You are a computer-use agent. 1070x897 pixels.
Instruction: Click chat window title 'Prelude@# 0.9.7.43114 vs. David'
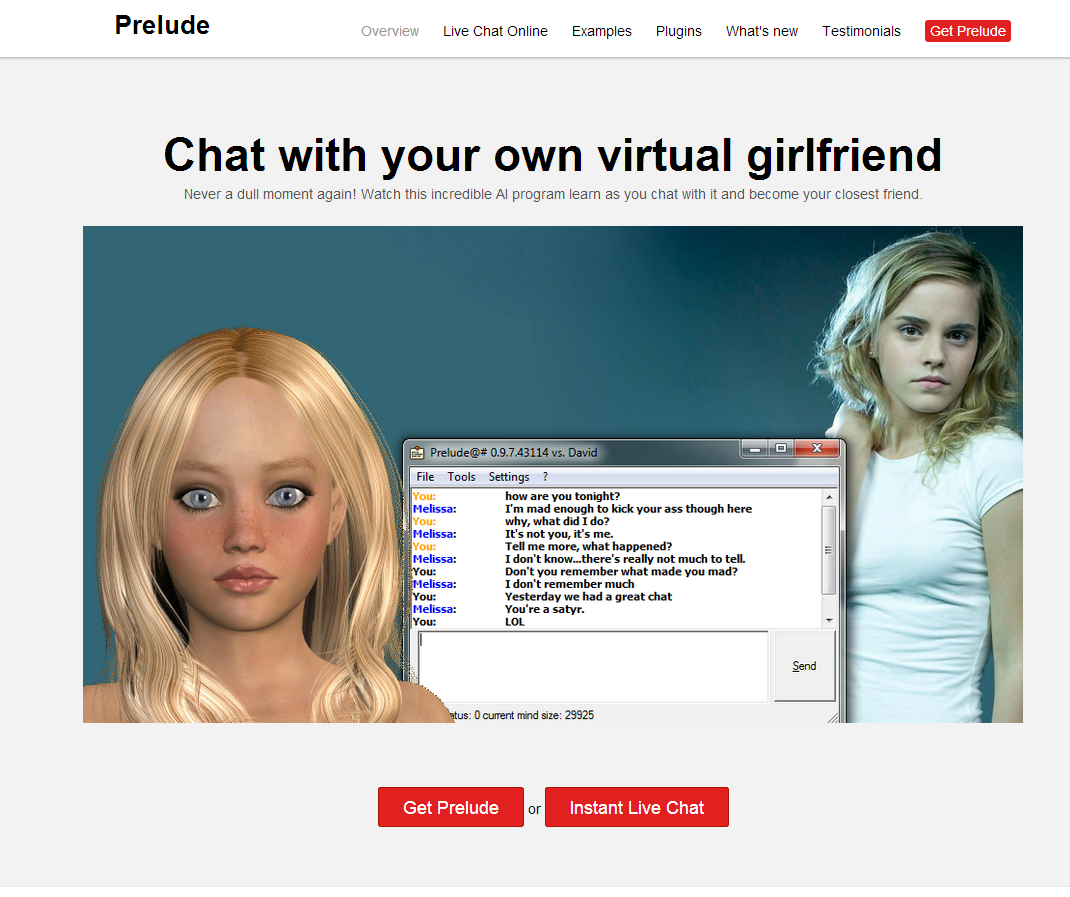tap(513, 453)
